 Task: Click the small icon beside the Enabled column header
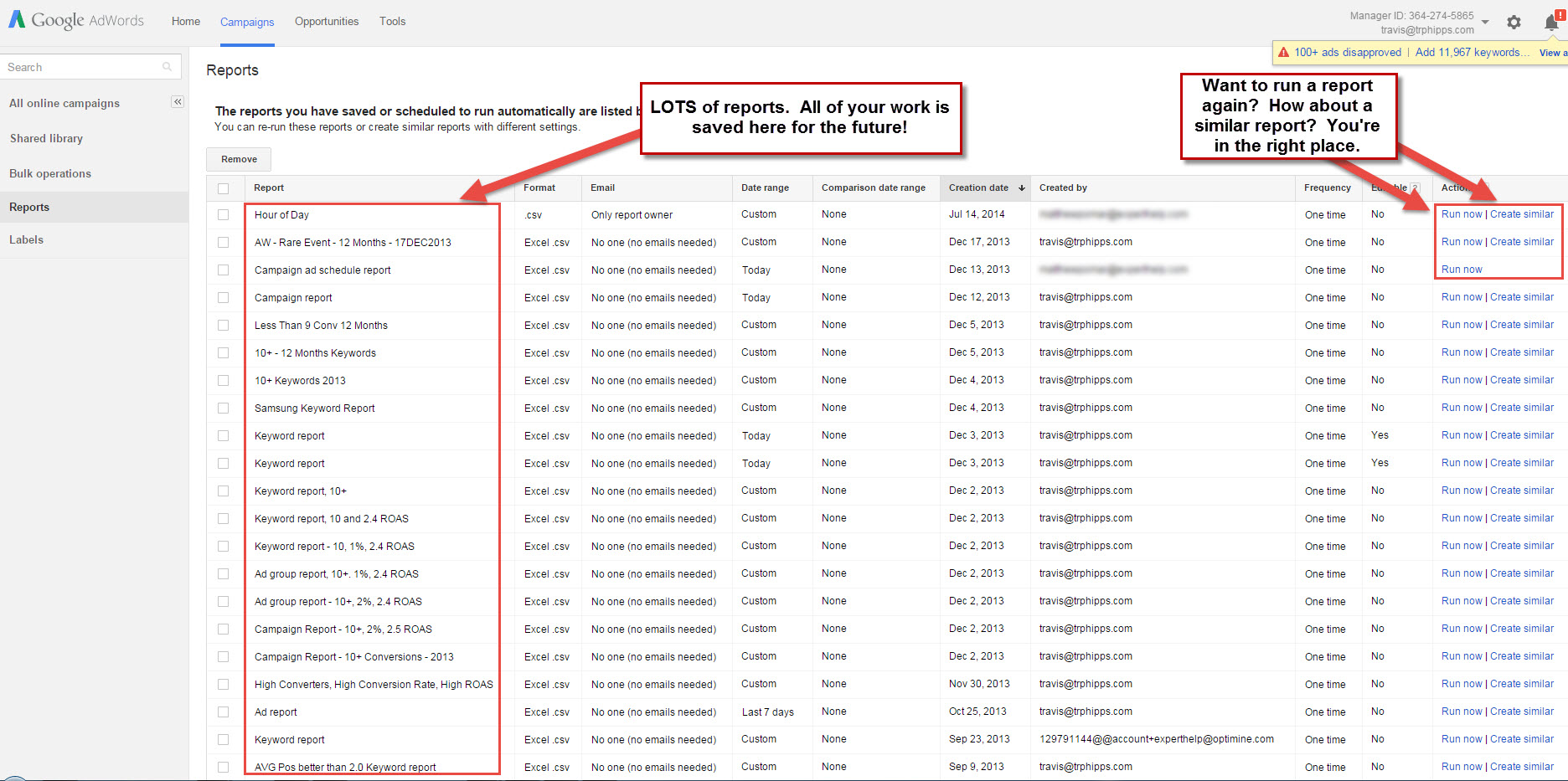(1416, 188)
